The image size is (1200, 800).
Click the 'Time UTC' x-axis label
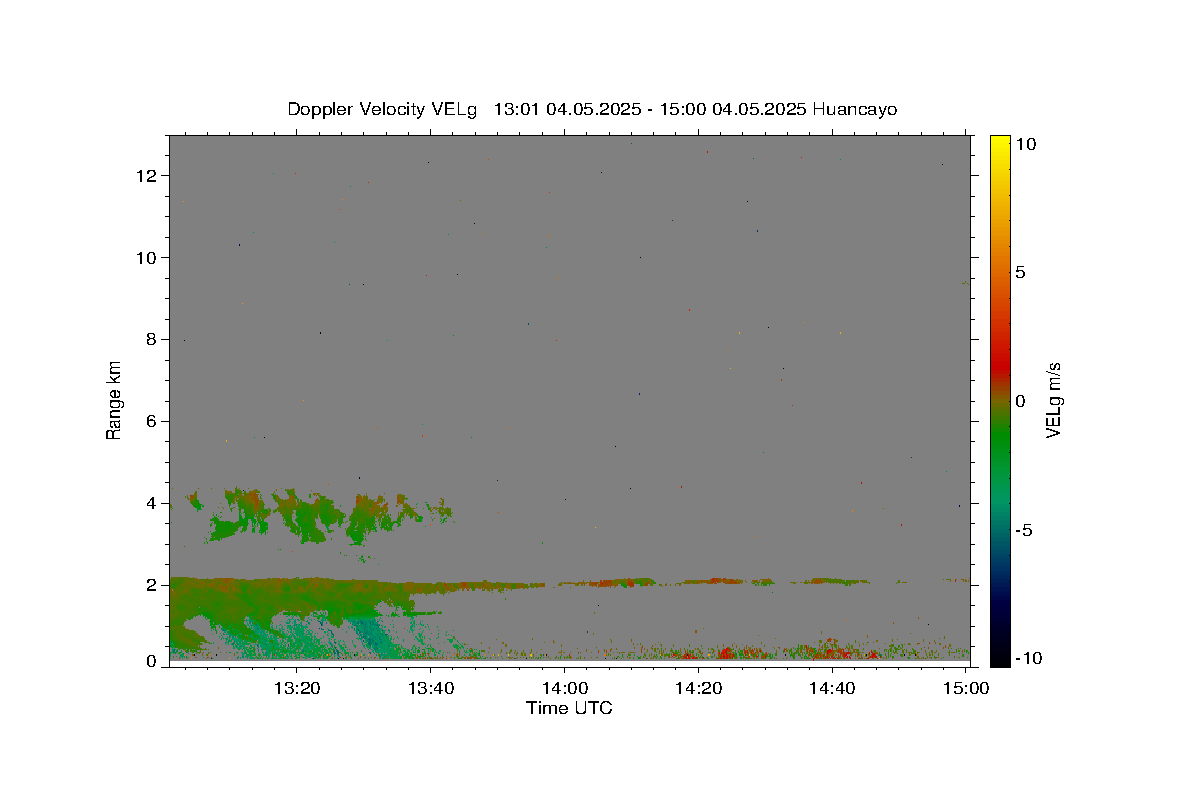click(569, 708)
